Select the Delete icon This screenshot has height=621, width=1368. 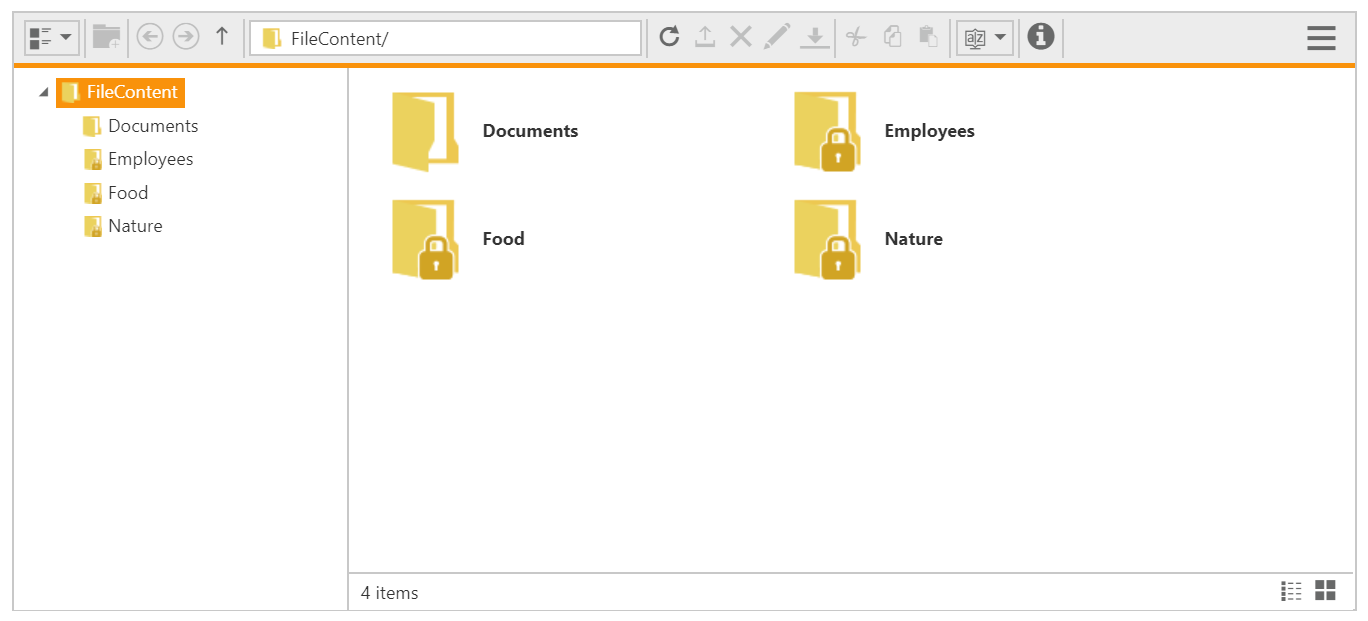point(740,36)
